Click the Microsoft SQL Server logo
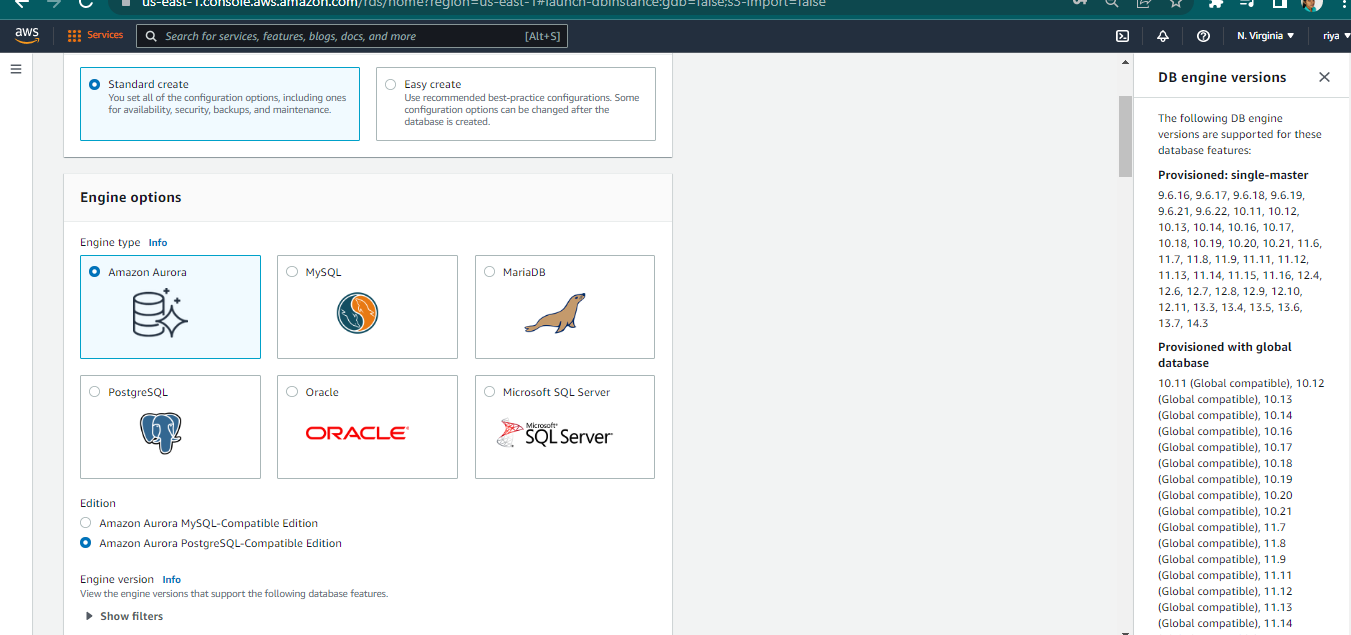This screenshot has width=1351, height=635. click(x=555, y=433)
